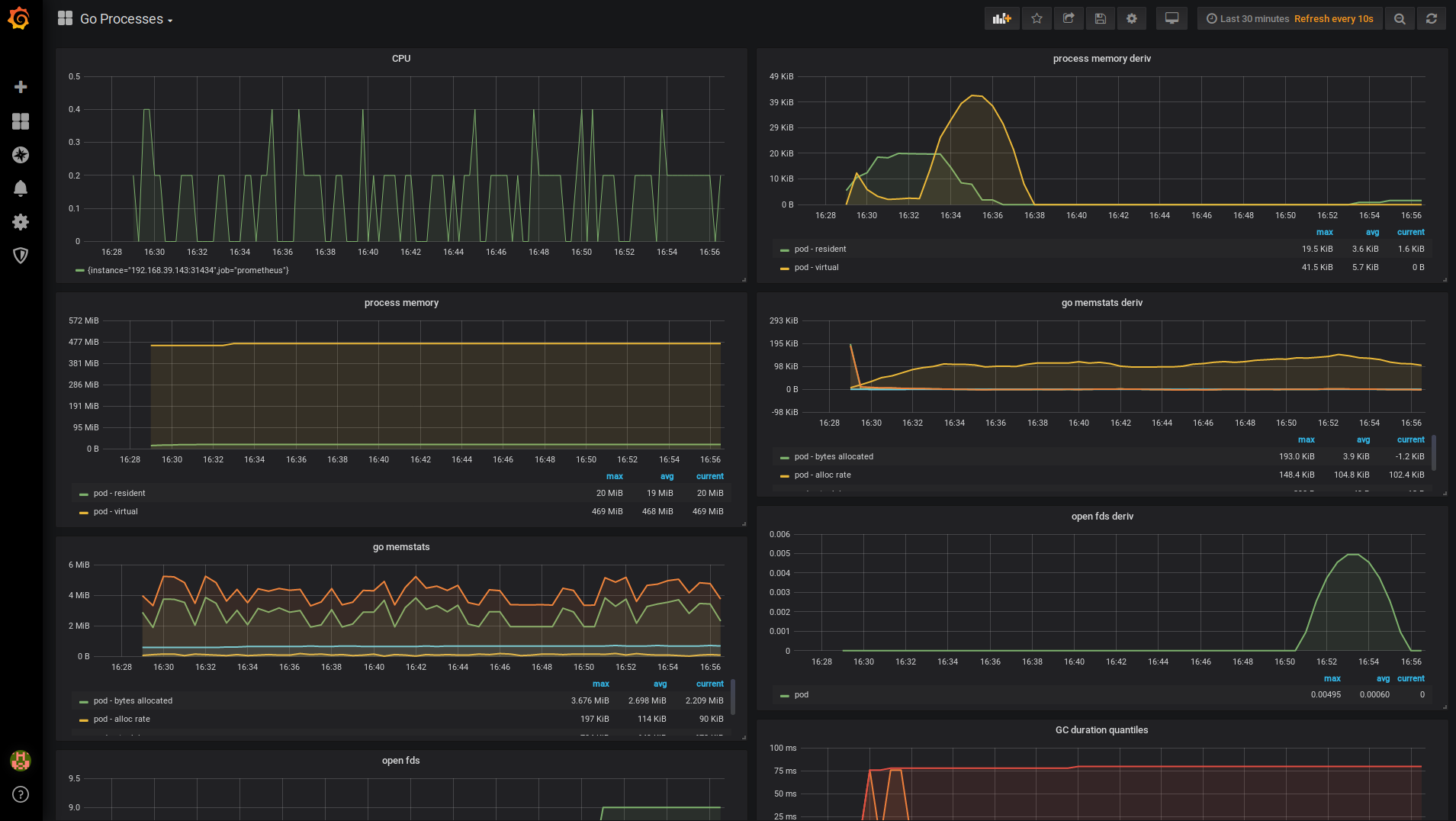Open the Explore compass icon
This screenshot has height=821, width=1456.
[21, 155]
